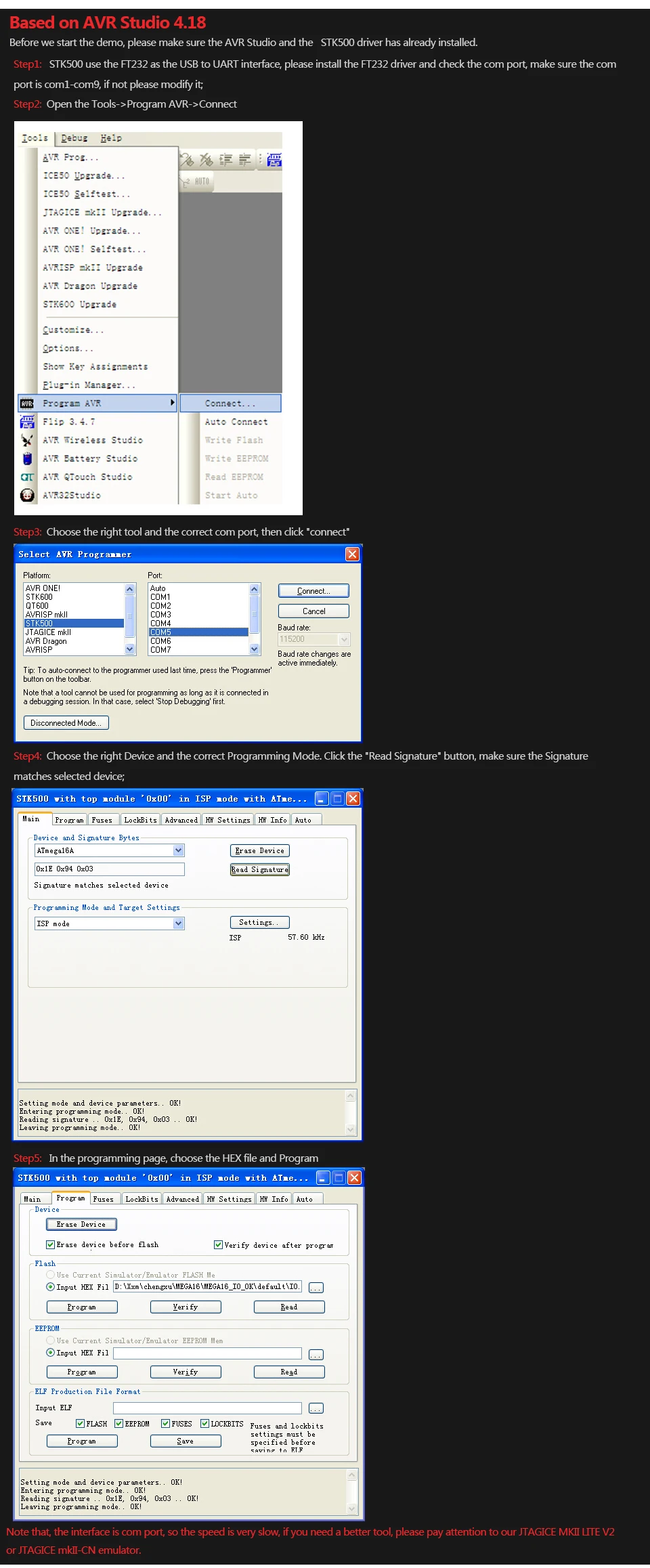Uncheck the EEPROM save checkbox
The image size is (650, 1568).
118,1424
